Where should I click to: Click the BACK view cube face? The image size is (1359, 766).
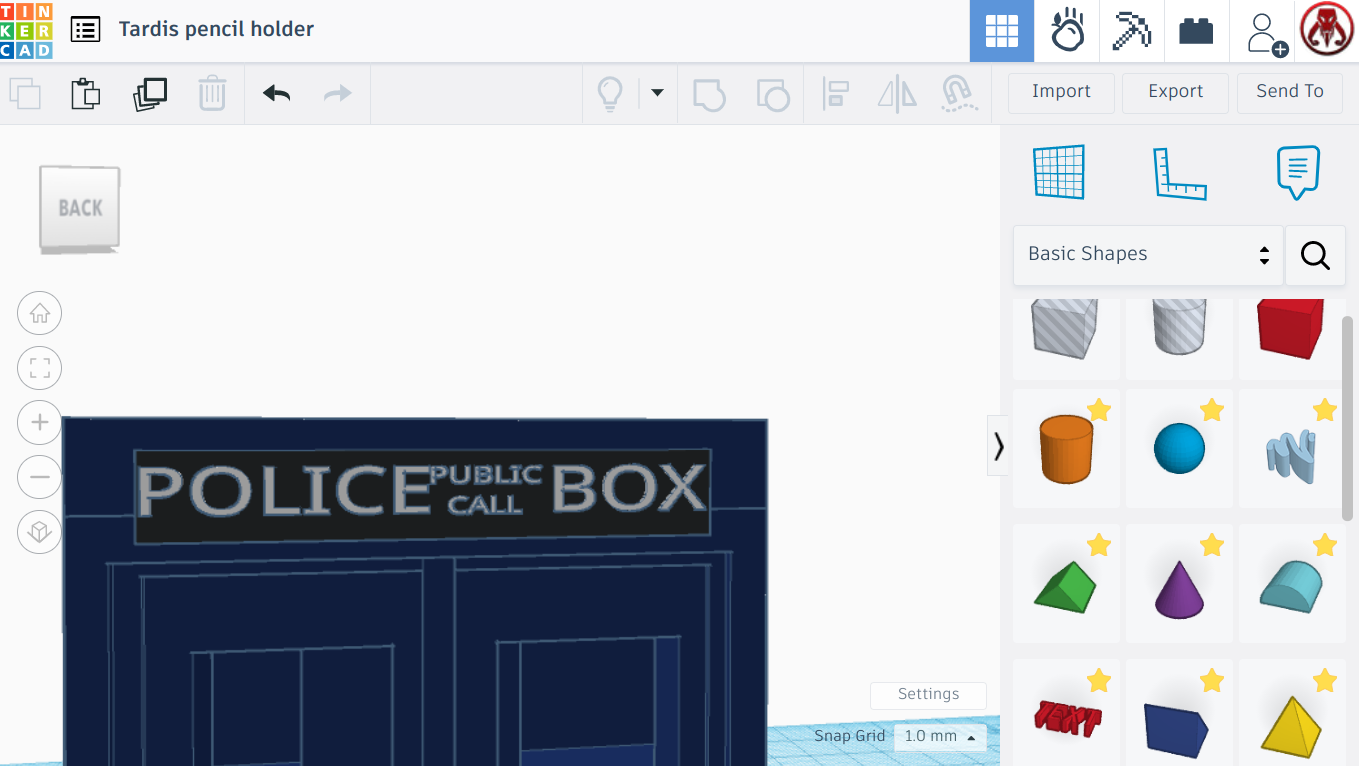tap(80, 208)
